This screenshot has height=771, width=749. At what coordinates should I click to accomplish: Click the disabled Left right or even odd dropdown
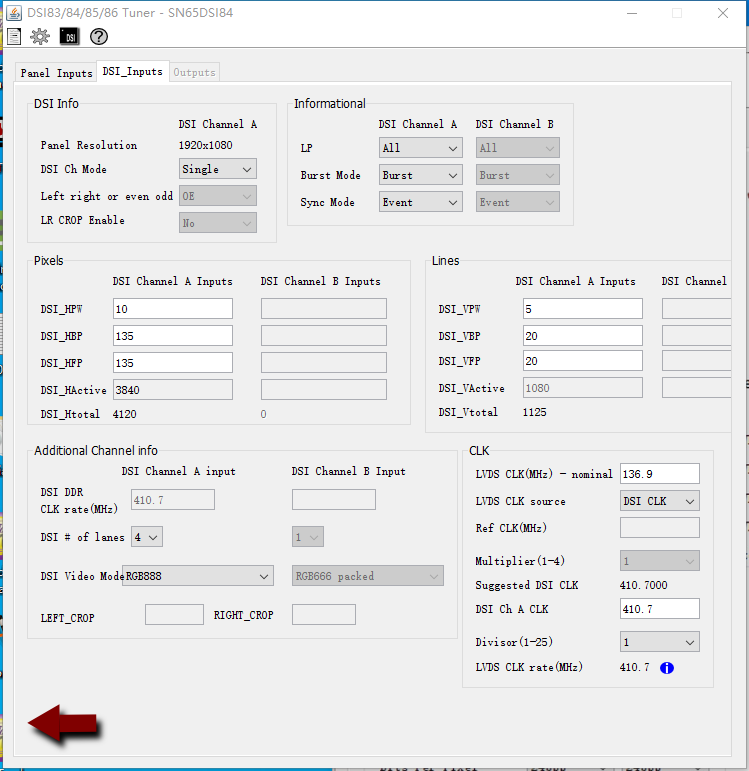[x=217, y=196]
